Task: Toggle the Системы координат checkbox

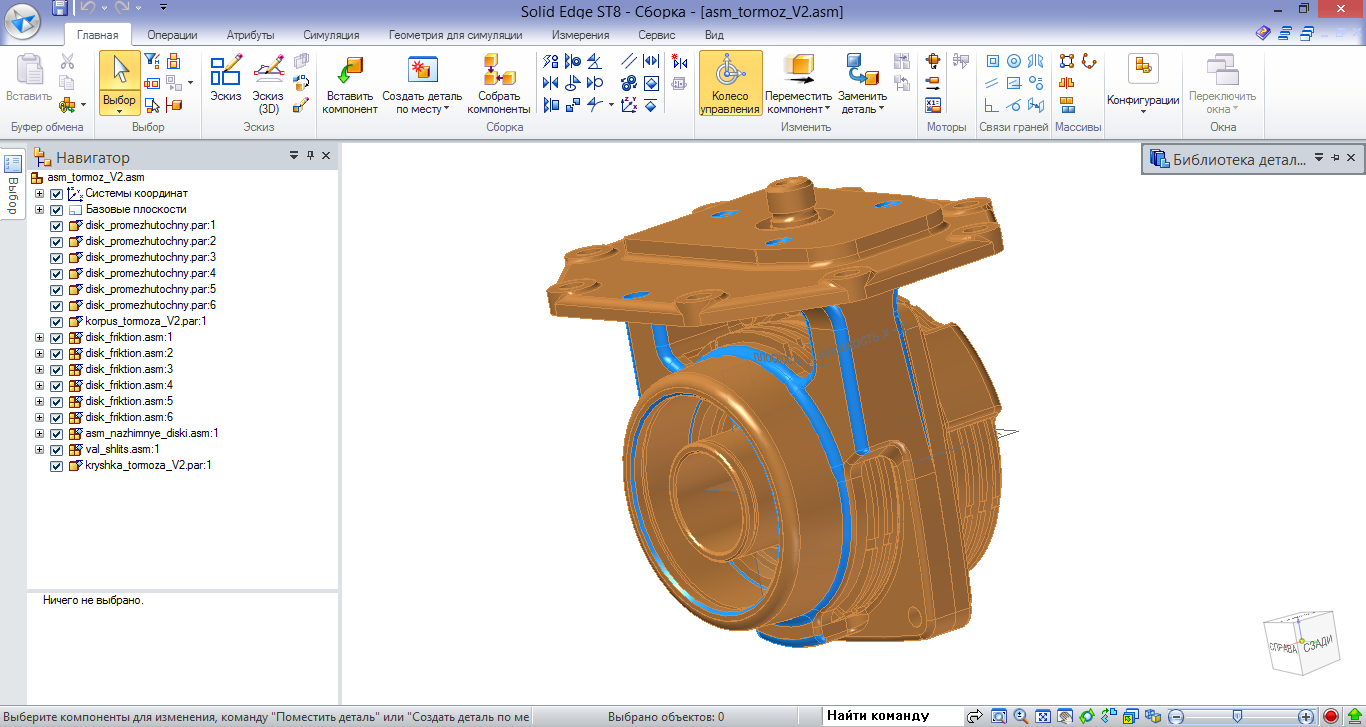Action: tap(57, 194)
